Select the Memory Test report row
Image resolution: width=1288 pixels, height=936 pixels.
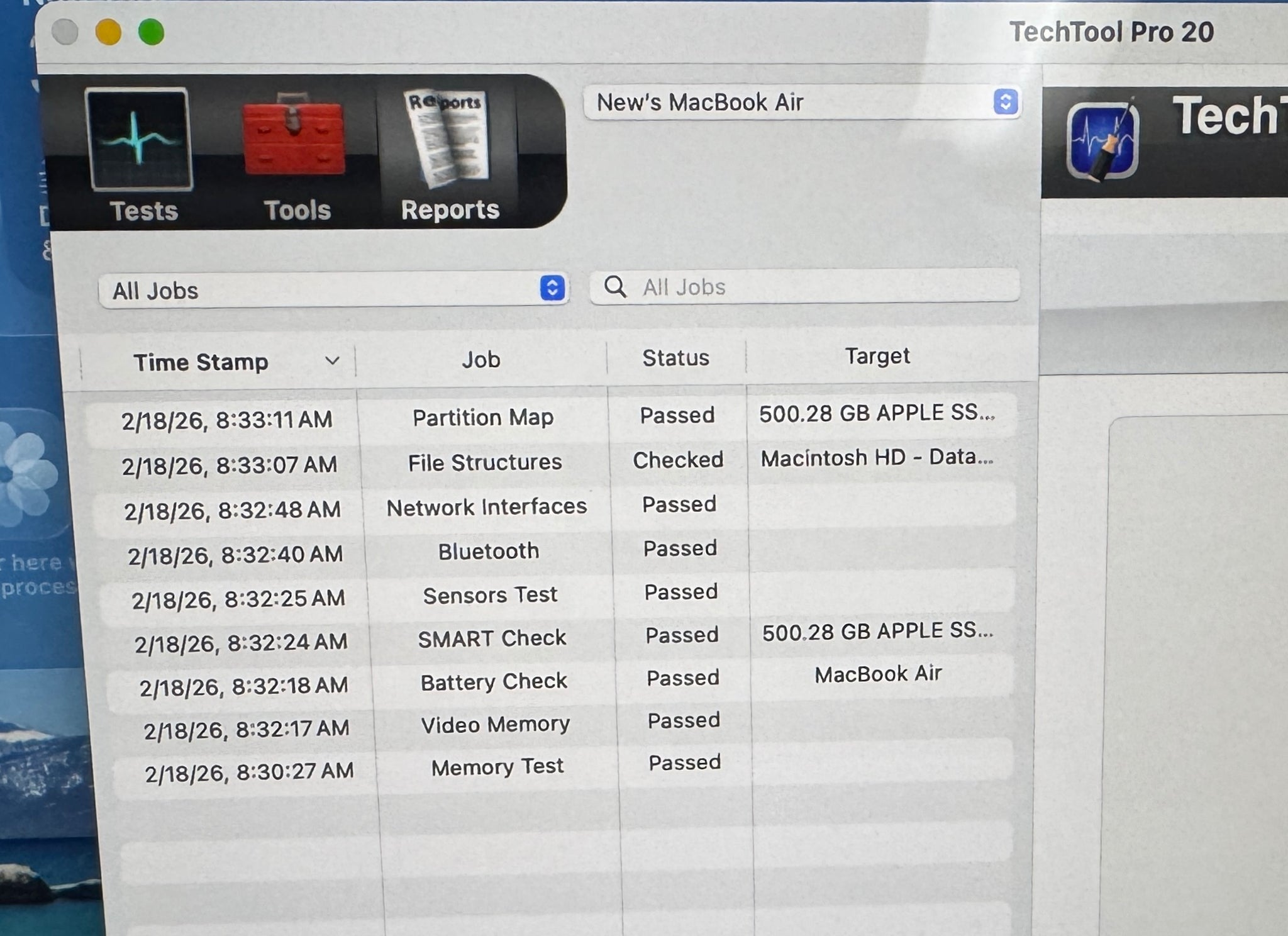[497, 767]
